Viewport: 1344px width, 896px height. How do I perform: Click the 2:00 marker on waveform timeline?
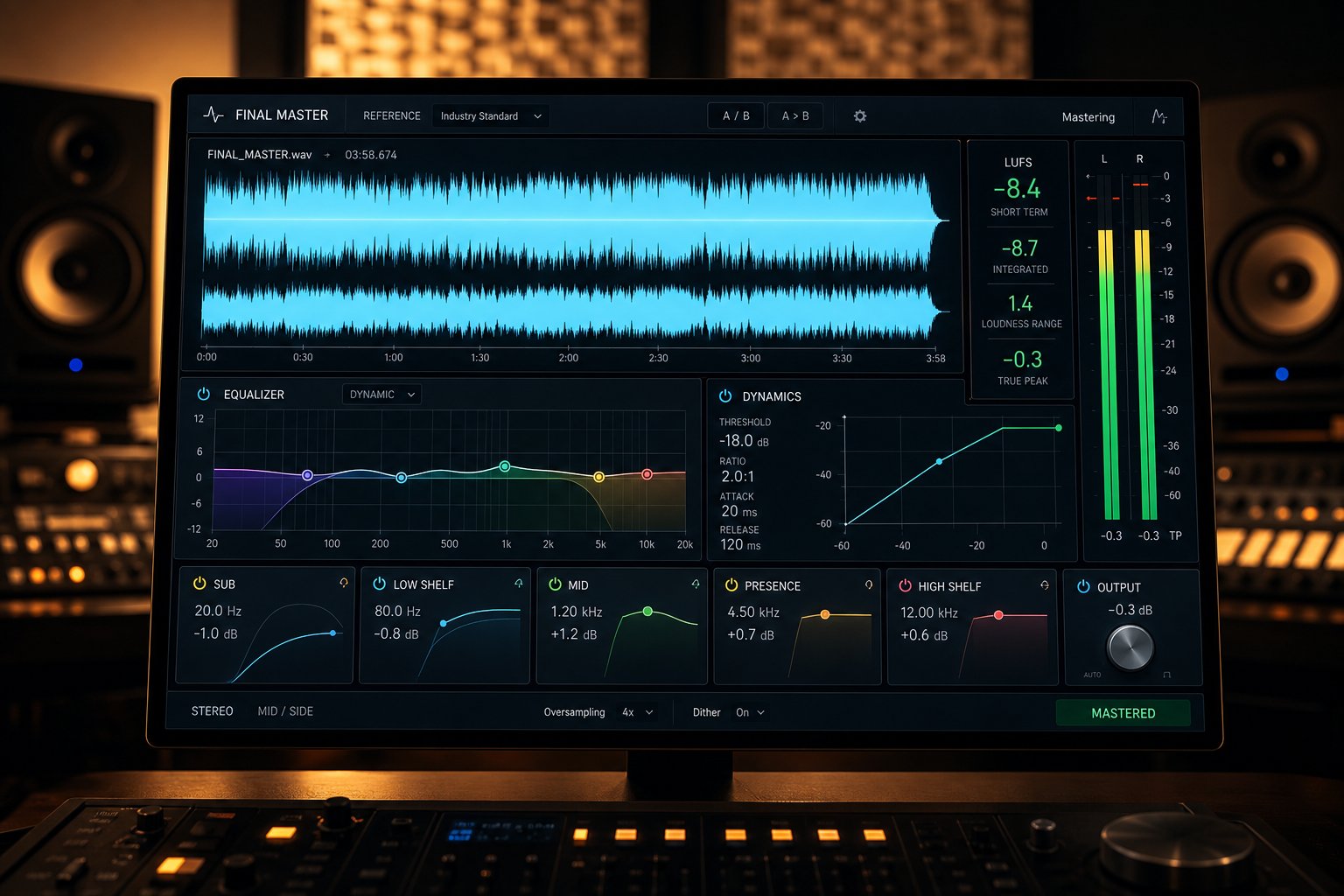tap(569, 358)
